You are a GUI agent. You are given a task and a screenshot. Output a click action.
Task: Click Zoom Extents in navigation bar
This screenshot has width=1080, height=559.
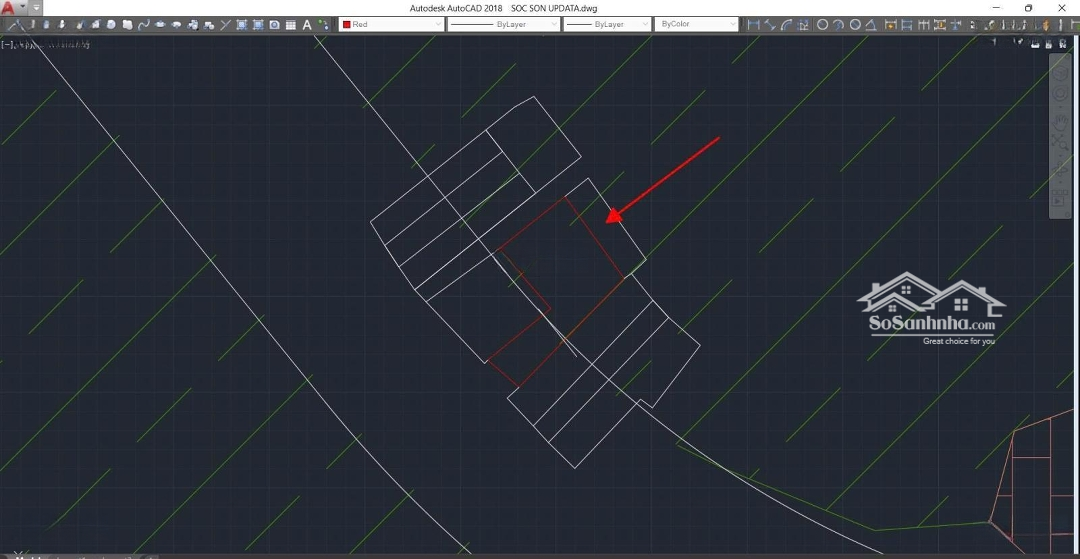pyautogui.click(x=1060, y=144)
